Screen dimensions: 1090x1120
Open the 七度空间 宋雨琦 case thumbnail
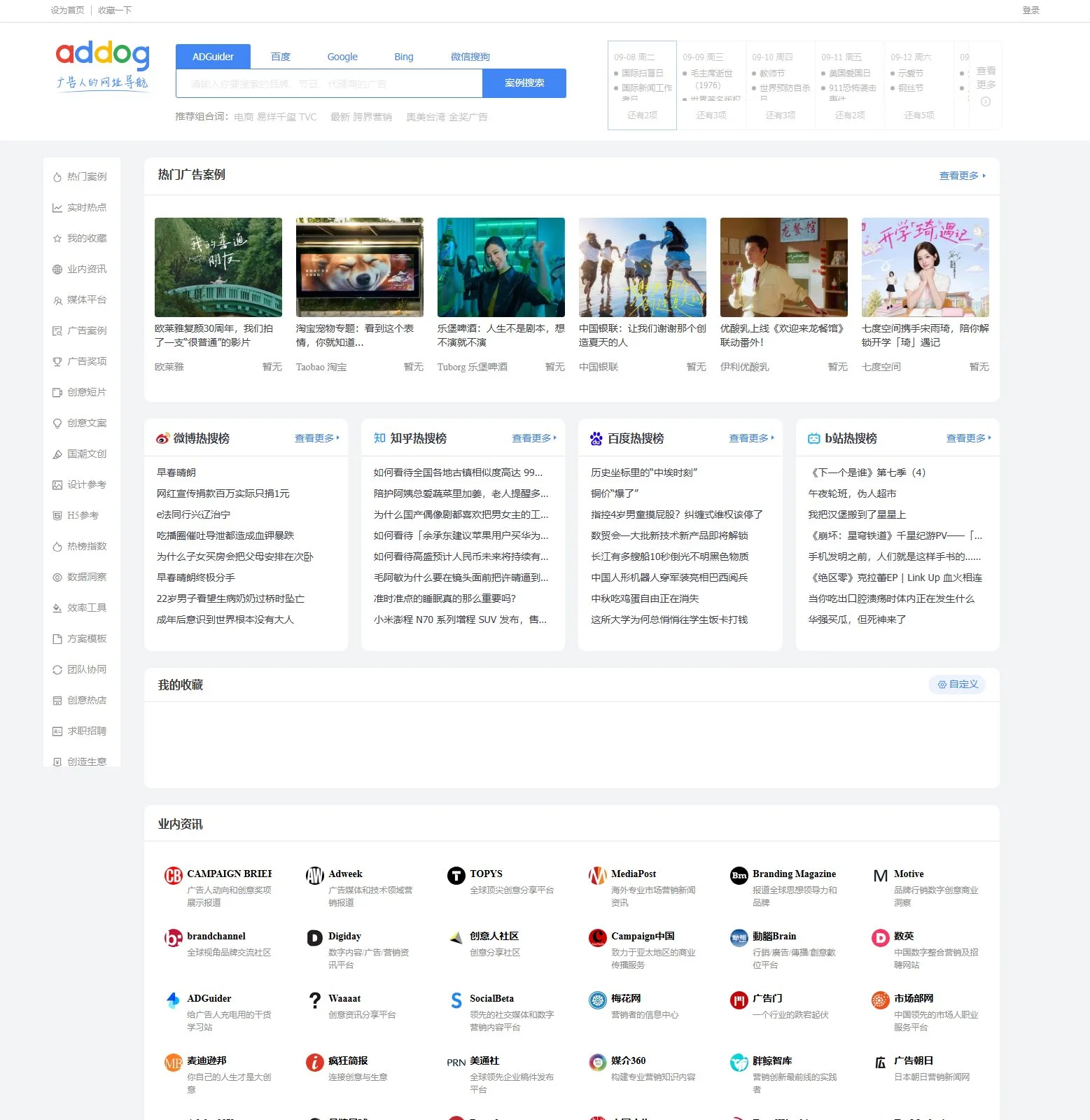pos(925,267)
